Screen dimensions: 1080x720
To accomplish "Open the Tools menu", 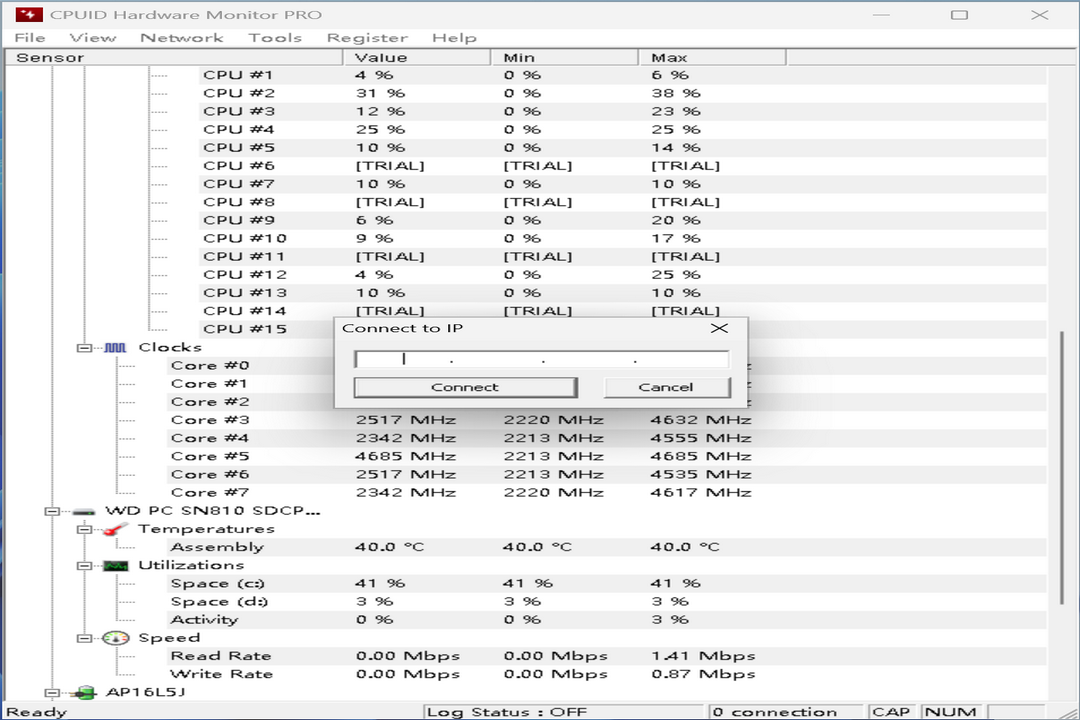I will pos(276,37).
